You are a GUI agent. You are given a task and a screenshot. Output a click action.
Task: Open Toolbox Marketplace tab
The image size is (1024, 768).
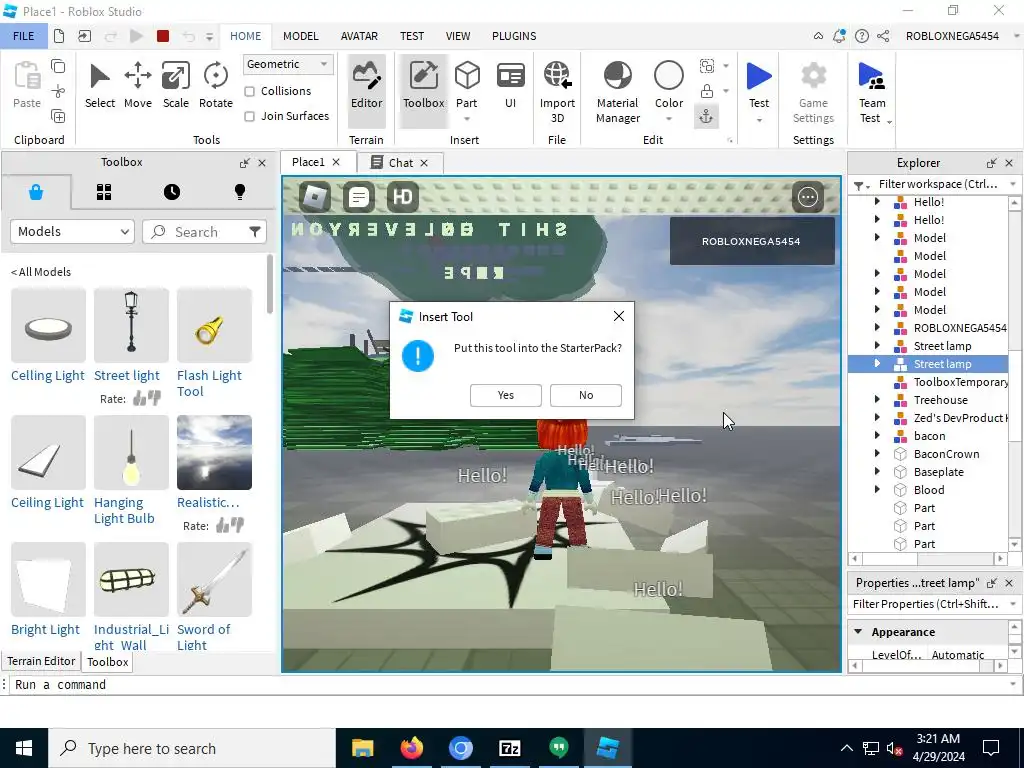[36, 192]
